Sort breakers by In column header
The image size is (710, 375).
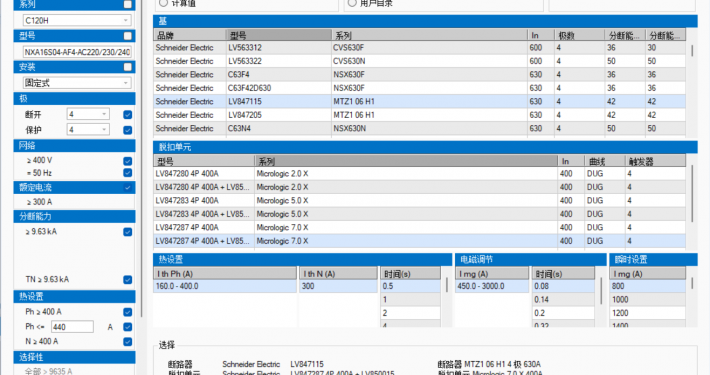pyautogui.click(x=541, y=35)
